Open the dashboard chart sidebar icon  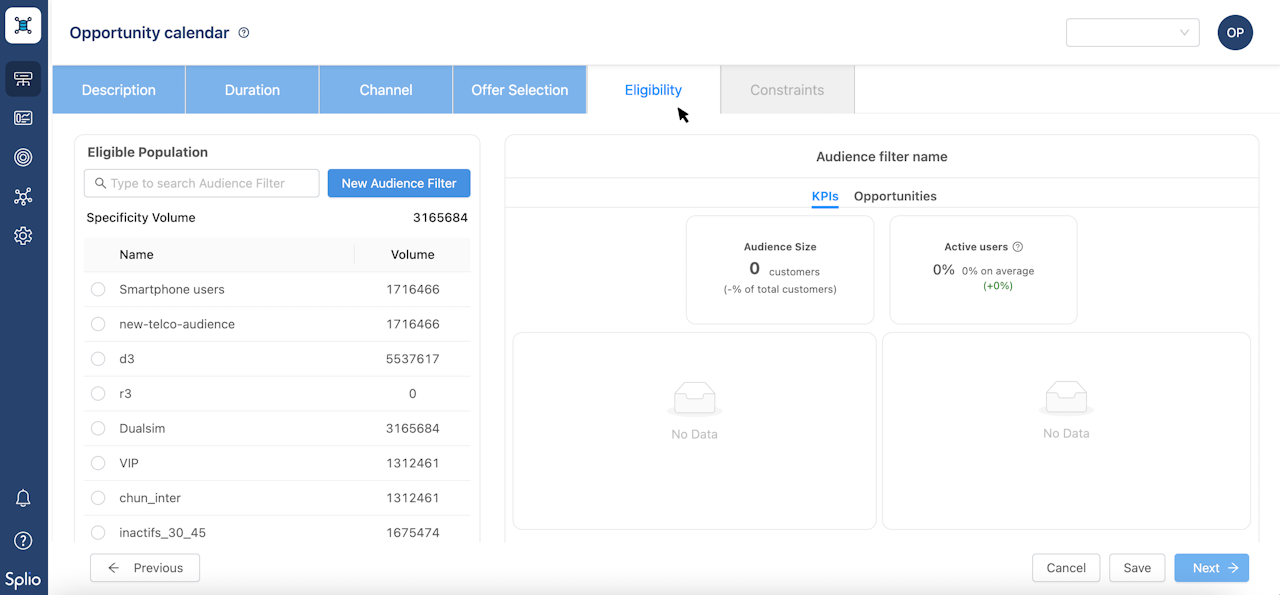23,118
